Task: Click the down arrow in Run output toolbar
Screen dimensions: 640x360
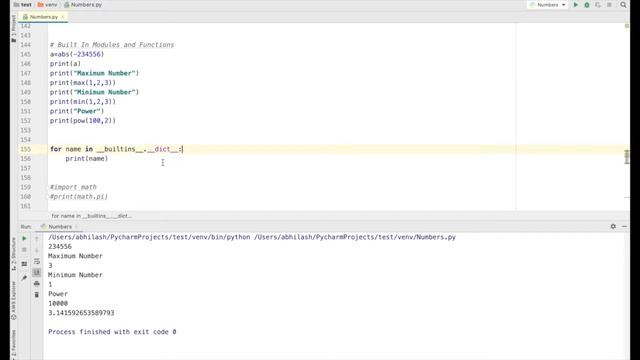Action: (x=37, y=250)
